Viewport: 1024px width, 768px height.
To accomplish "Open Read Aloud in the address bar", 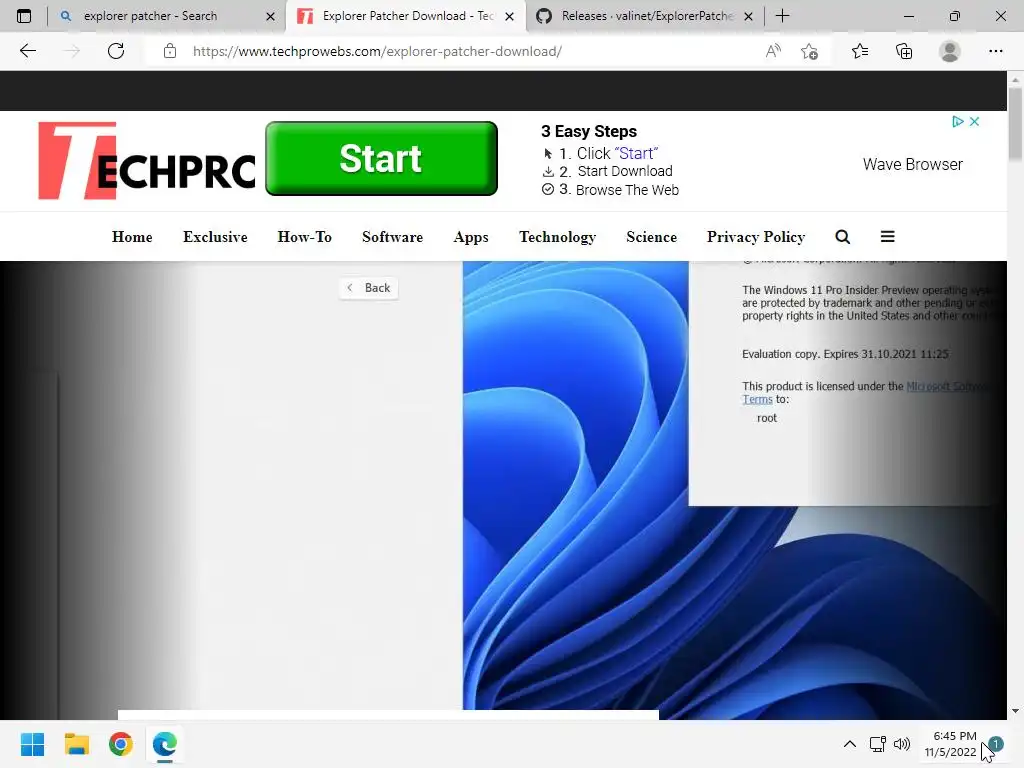I will (x=773, y=51).
